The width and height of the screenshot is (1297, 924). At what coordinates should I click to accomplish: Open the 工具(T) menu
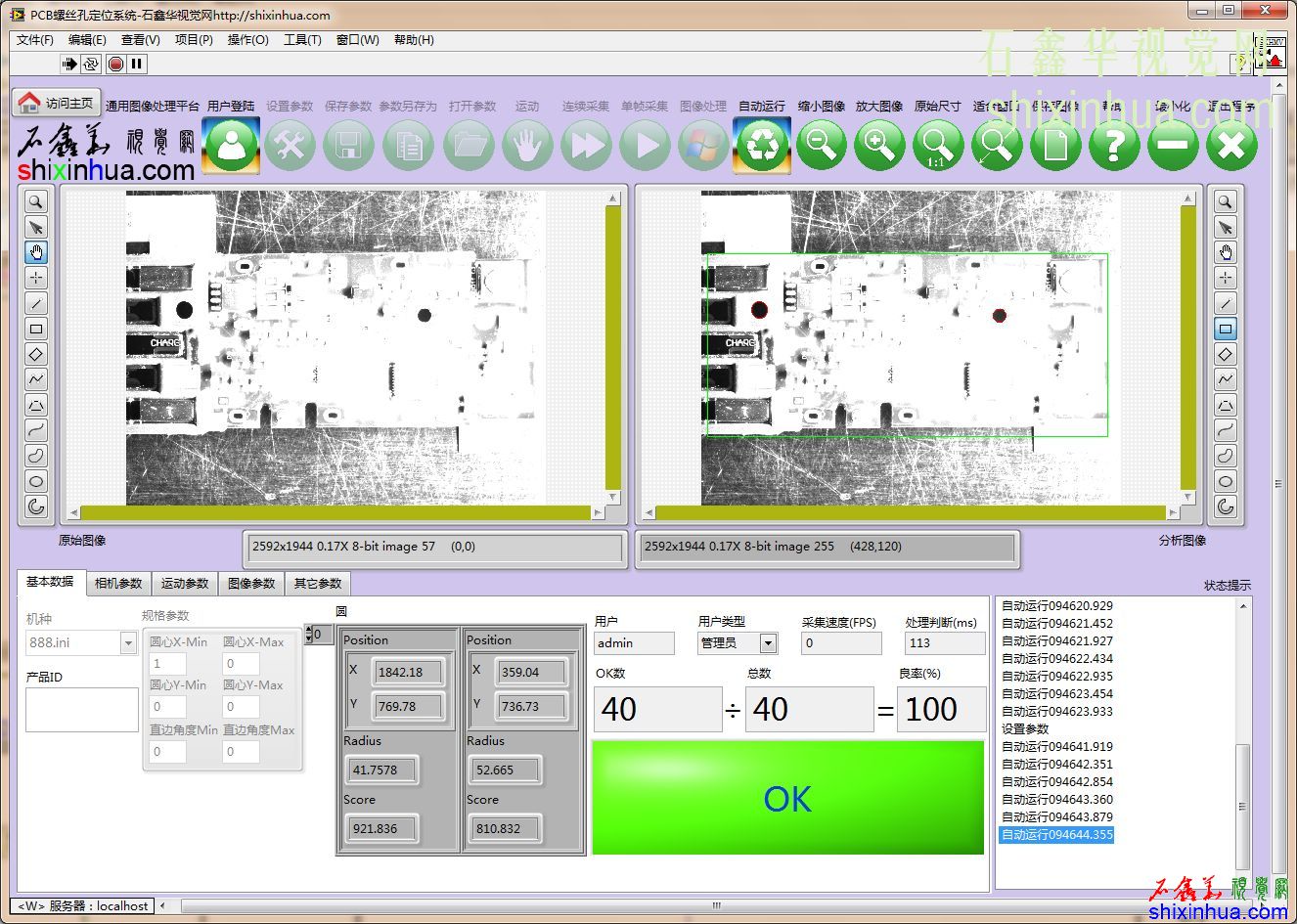(x=302, y=40)
